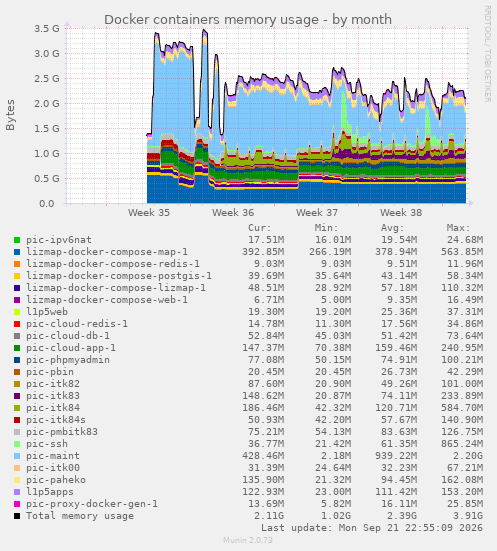Image resolution: width=497 pixels, height=551 pixels.
Task: Click the 'Bytes' y-axis title
Action: tap(11, 115)
